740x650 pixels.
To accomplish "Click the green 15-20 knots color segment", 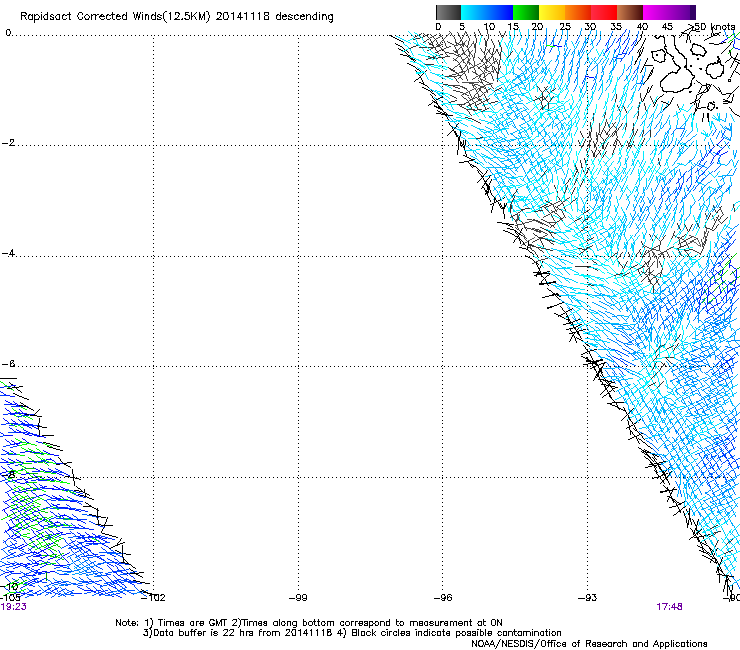I will pos(526,12).
